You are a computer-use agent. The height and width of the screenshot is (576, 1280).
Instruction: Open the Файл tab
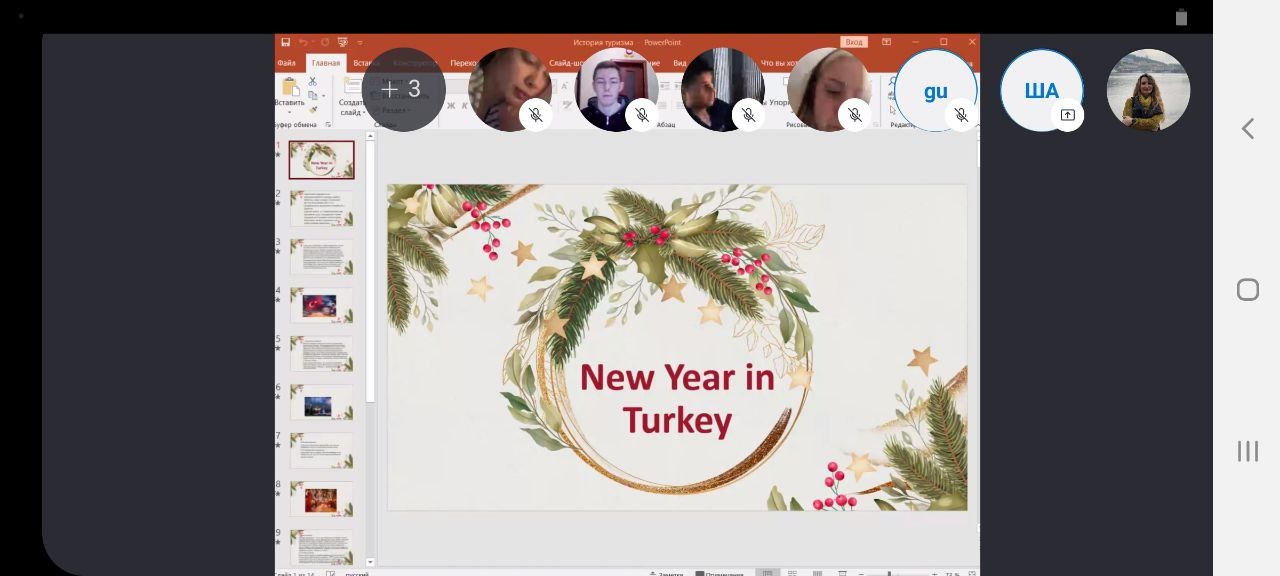coord(289,63)
